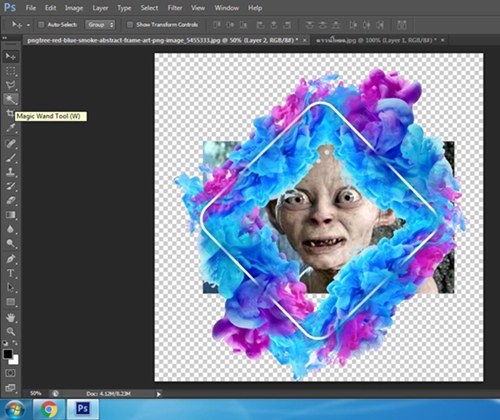The width and height of the screenshot is (500, 420).
Task: Click Align Left Edges icon
Action: pos(260,25)
